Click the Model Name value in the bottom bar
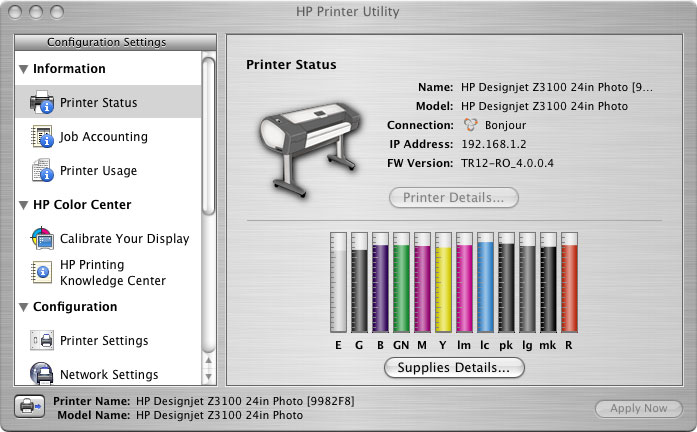The width and height of the screenshot is (697, 432). (220, 415)
